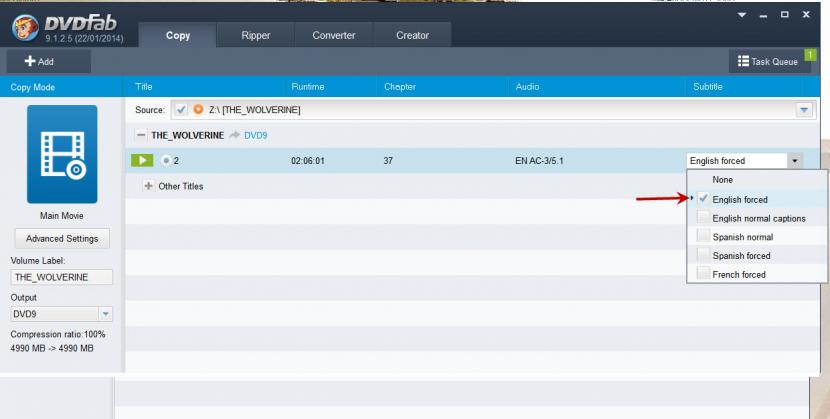
Task: Click the Subtitle column header
Action: (708, 87)
